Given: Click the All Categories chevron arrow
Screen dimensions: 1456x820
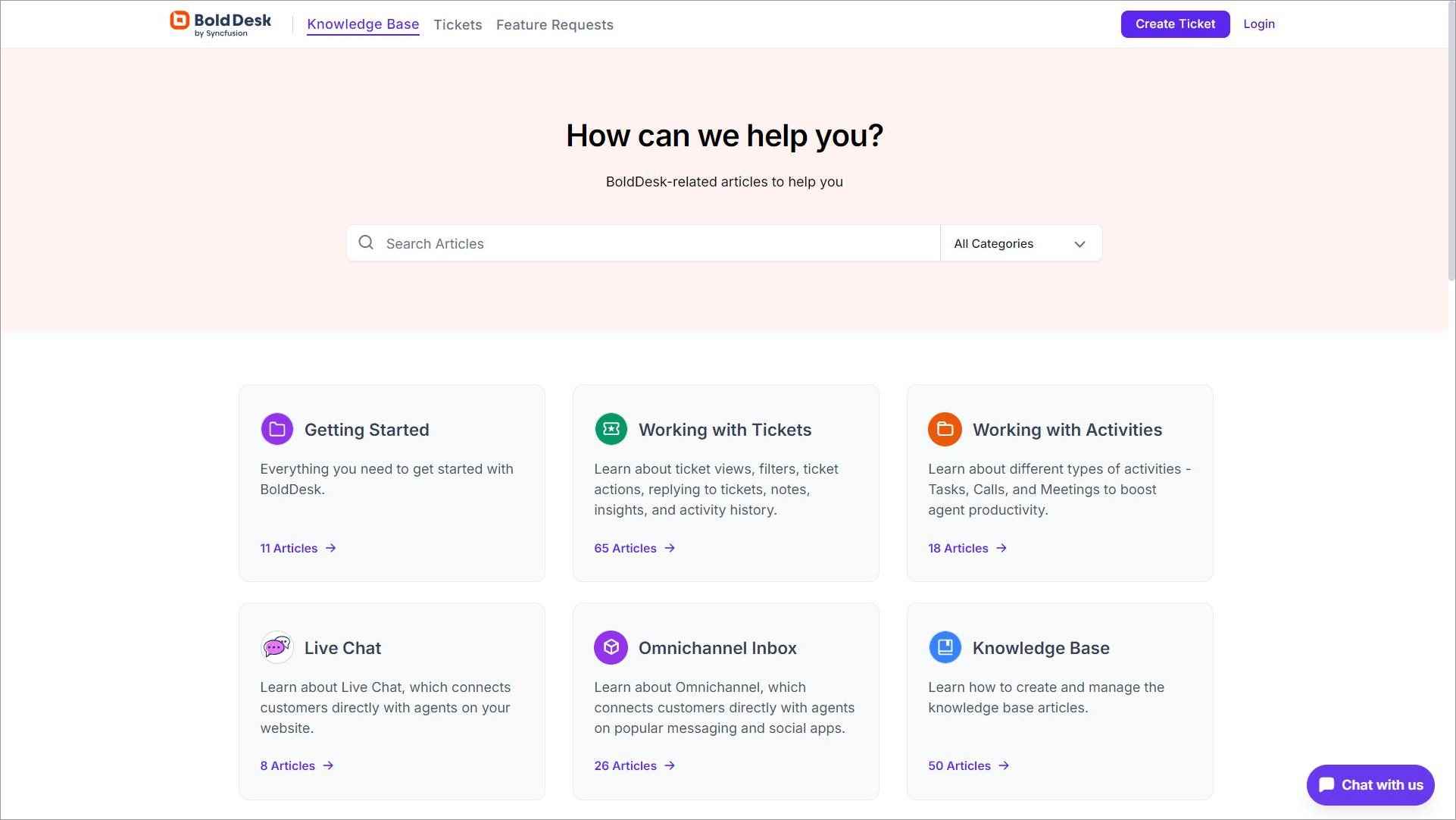Looking at the screenshot, I should tap(1080, 244).
